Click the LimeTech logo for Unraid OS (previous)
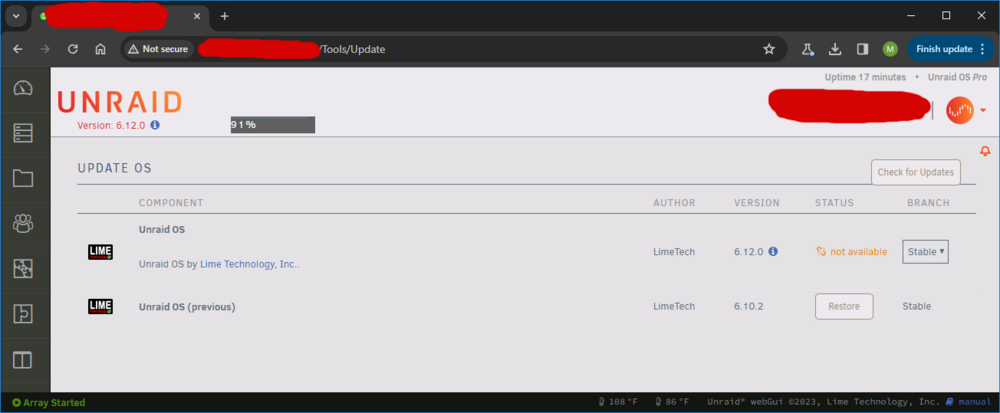1000x413 pixels. click(x=100, y=307)
